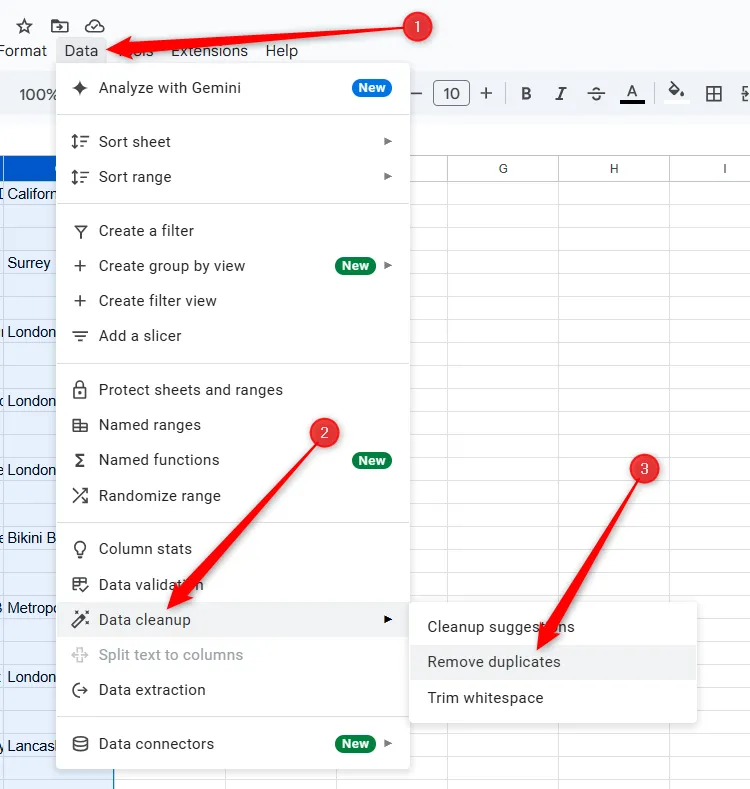Click the star icon to favorite document

(x=25, y=26)
